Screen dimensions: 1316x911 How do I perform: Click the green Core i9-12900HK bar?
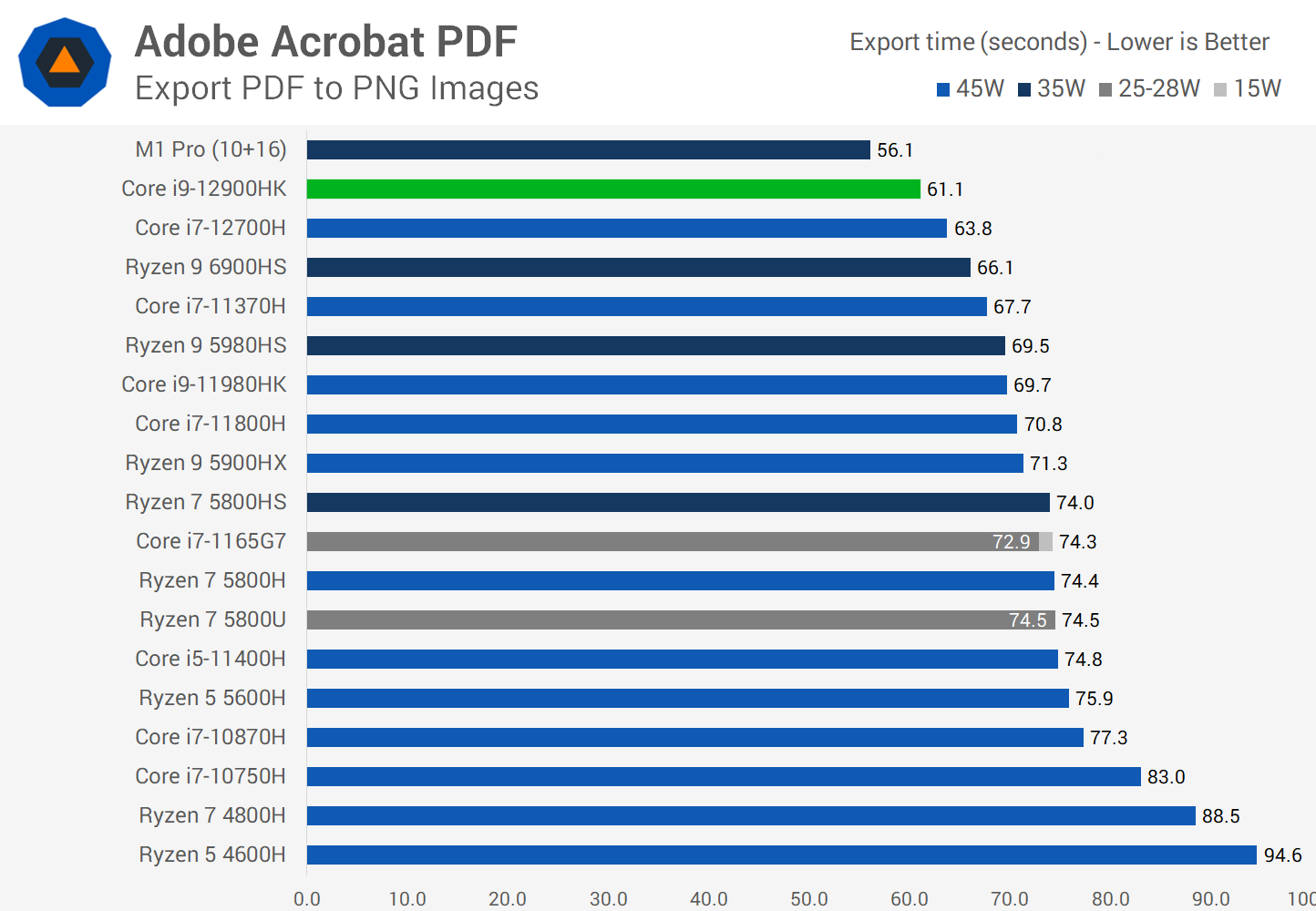point(613,189)
